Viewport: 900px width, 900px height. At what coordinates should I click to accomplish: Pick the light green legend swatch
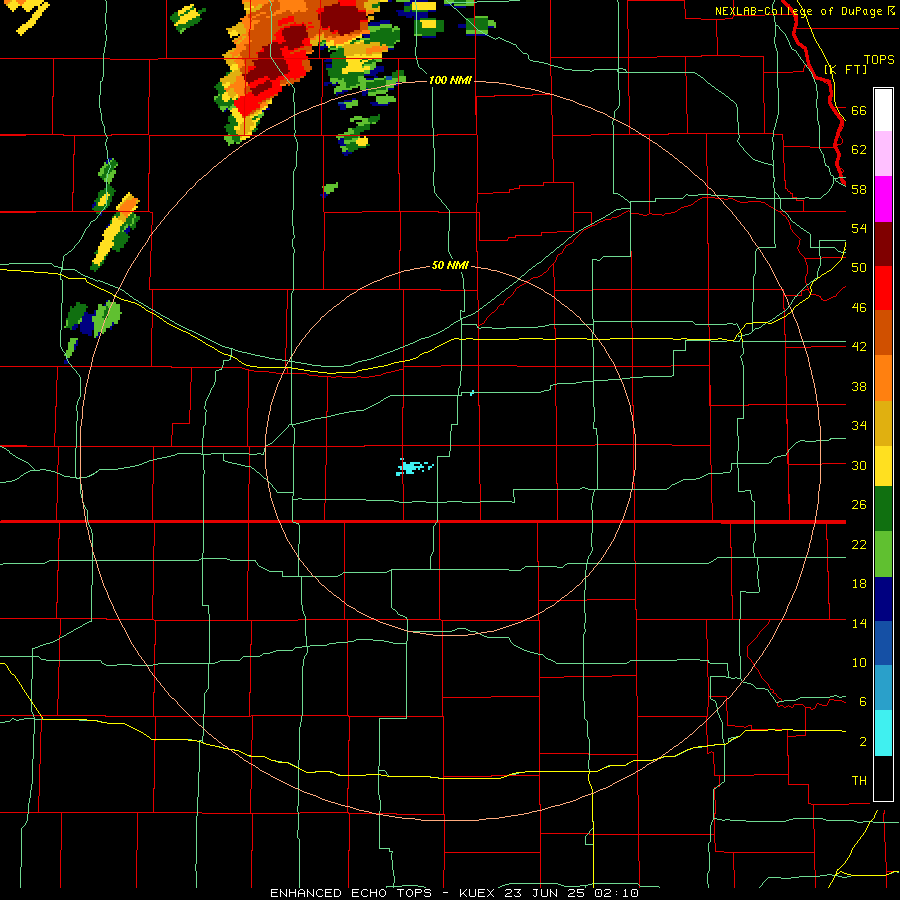[883, 554]
